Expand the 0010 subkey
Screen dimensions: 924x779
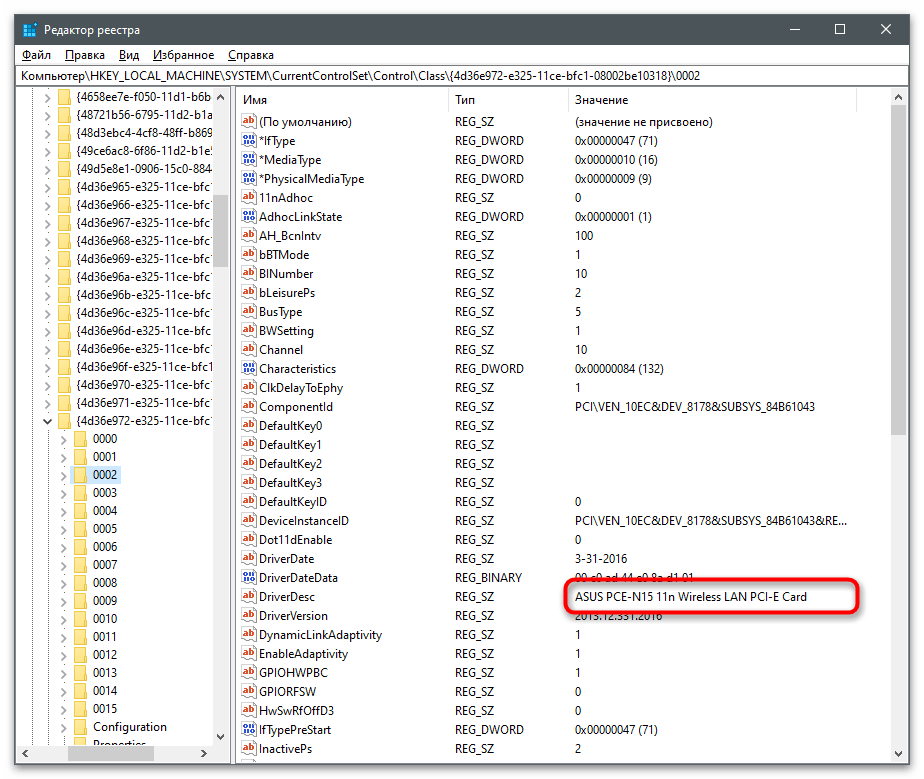coord(64,619)
